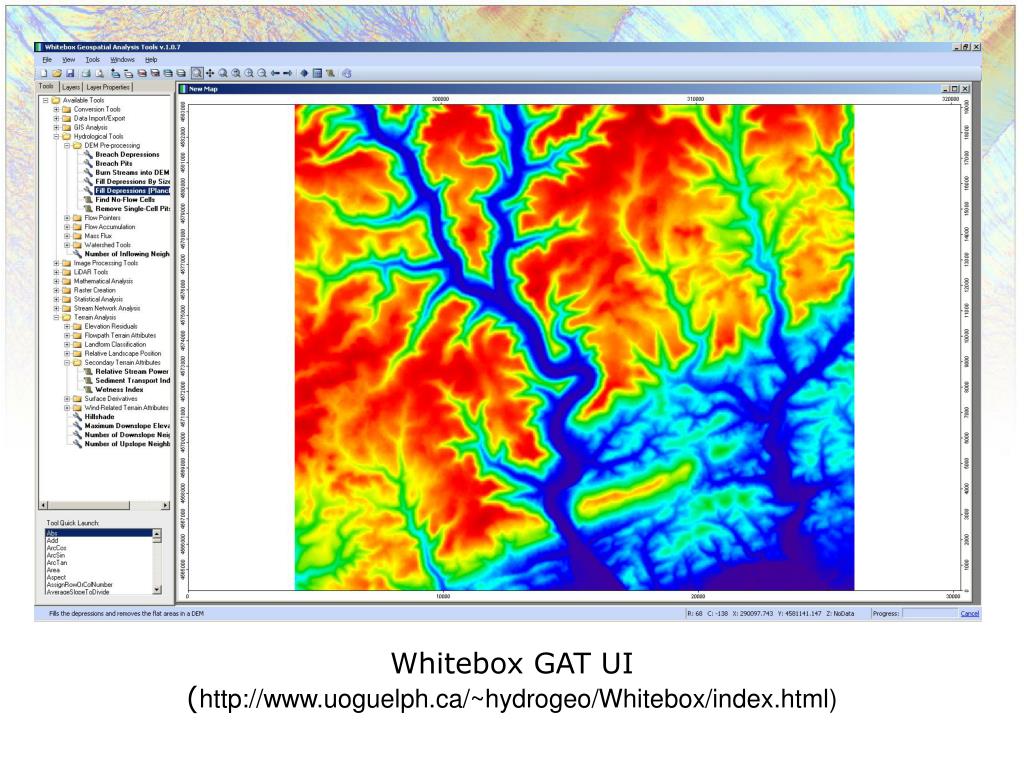The width and height of the screenshot is (1024, 768).
Task: Click the globe help toolbar icon
Action: click(346, 73)
